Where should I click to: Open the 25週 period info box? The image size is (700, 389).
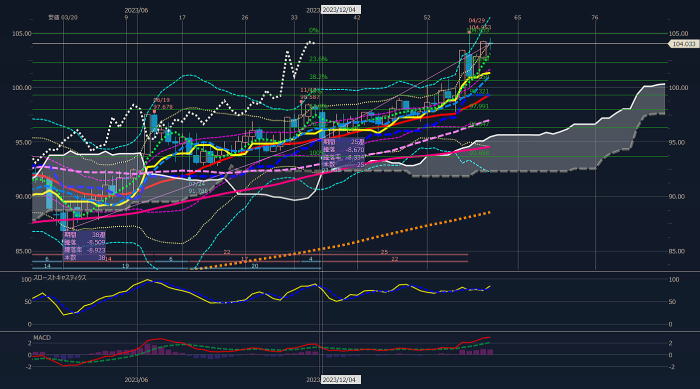(343, 154)
